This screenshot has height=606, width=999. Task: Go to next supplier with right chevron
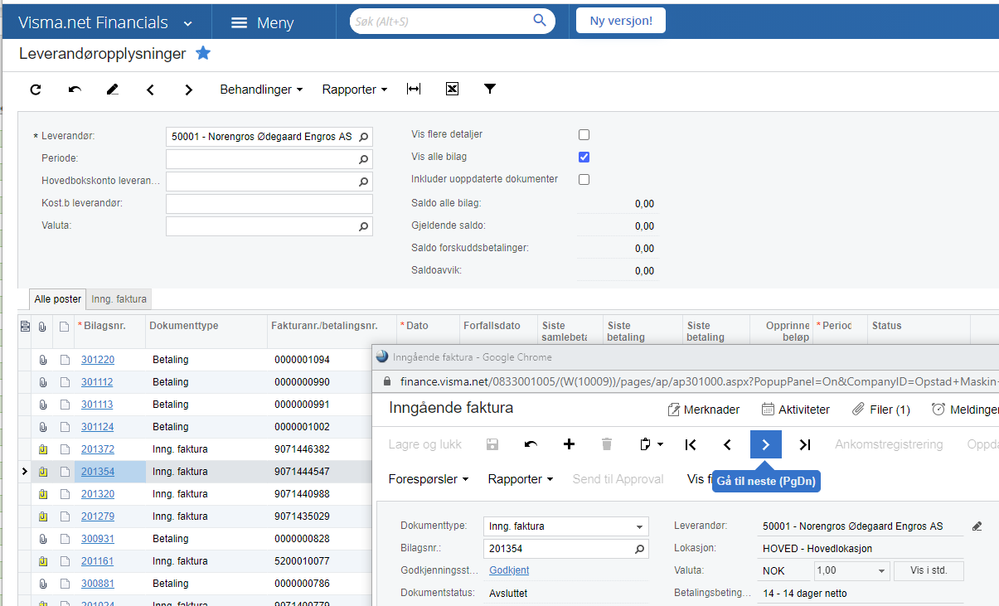[x=189, y=90]
